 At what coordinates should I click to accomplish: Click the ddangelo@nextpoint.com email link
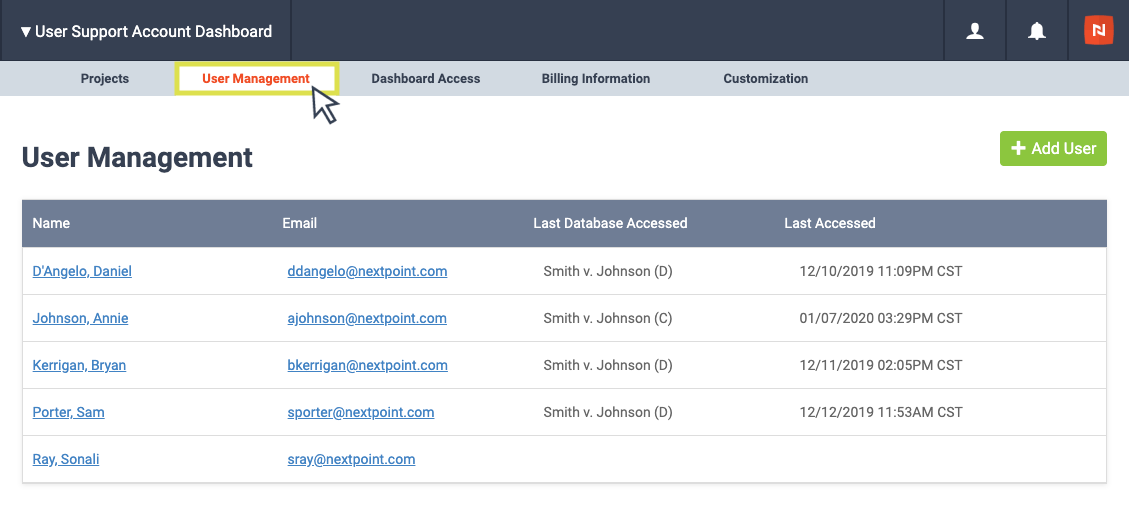(367, 271)
